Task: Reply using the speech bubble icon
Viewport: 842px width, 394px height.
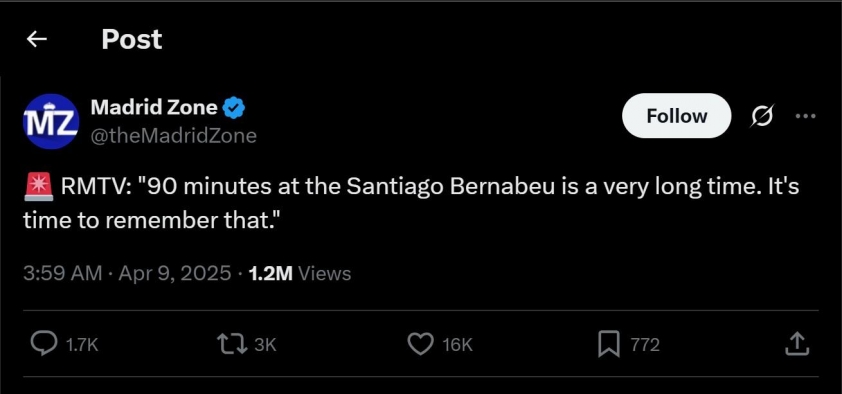Action: click(44, 344)
